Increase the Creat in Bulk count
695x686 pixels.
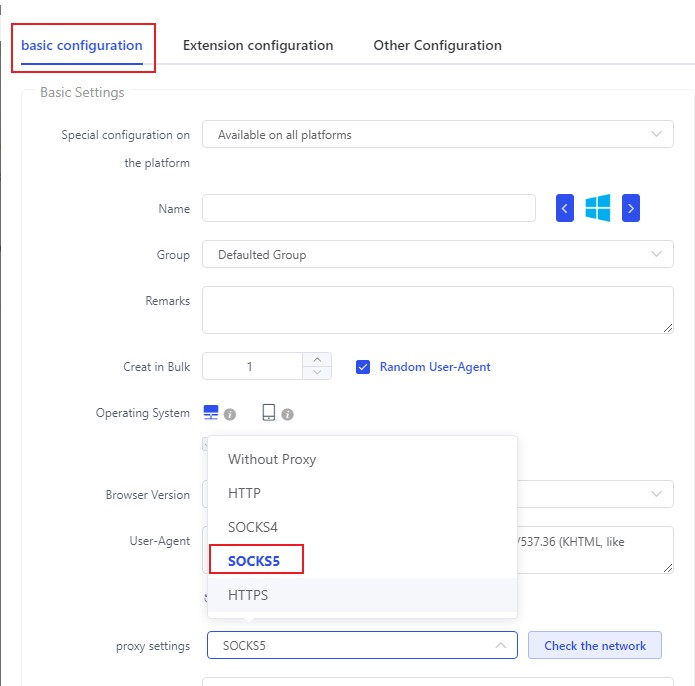(317, 360)
